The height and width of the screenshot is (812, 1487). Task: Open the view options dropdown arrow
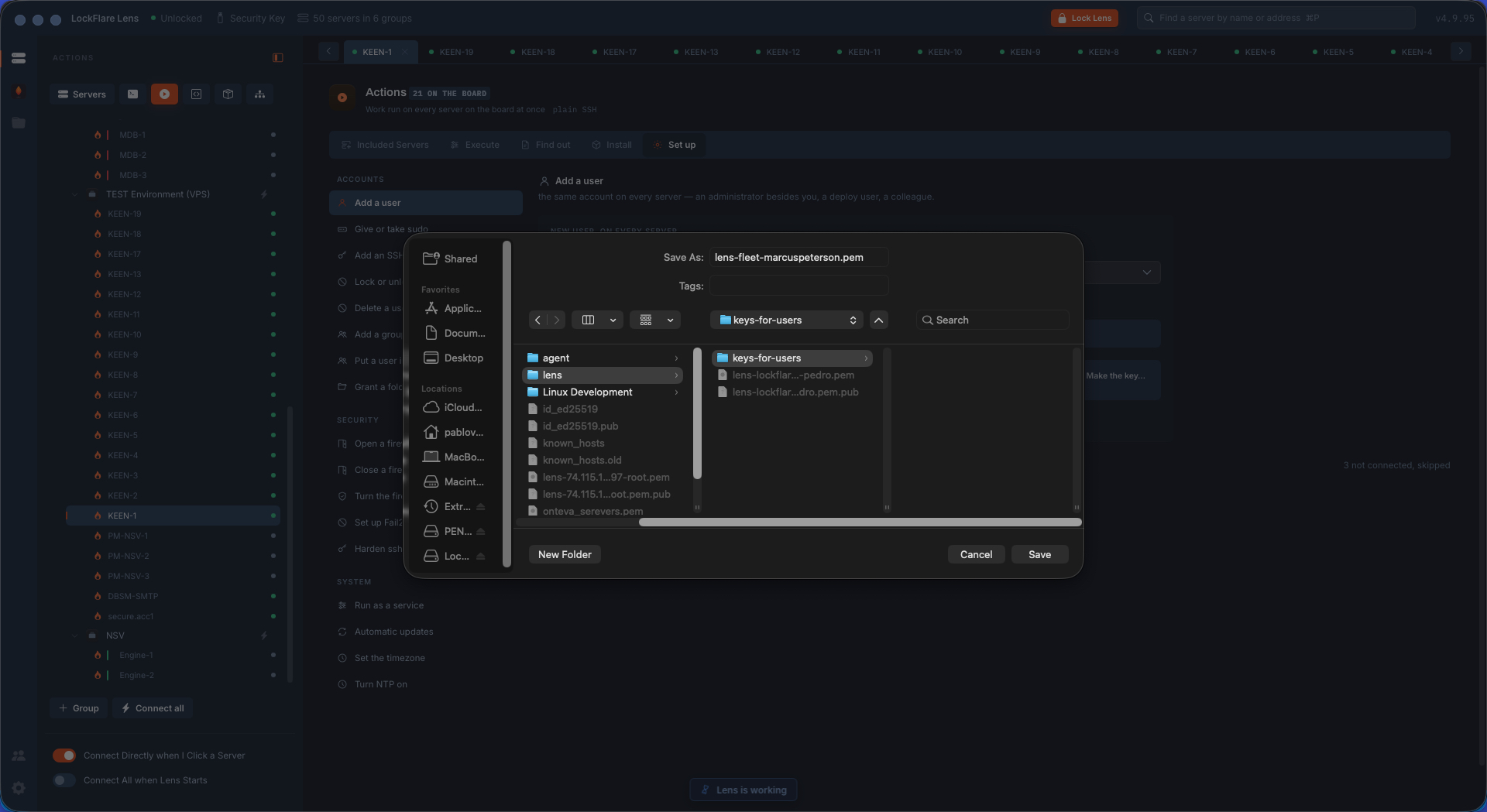613,320
